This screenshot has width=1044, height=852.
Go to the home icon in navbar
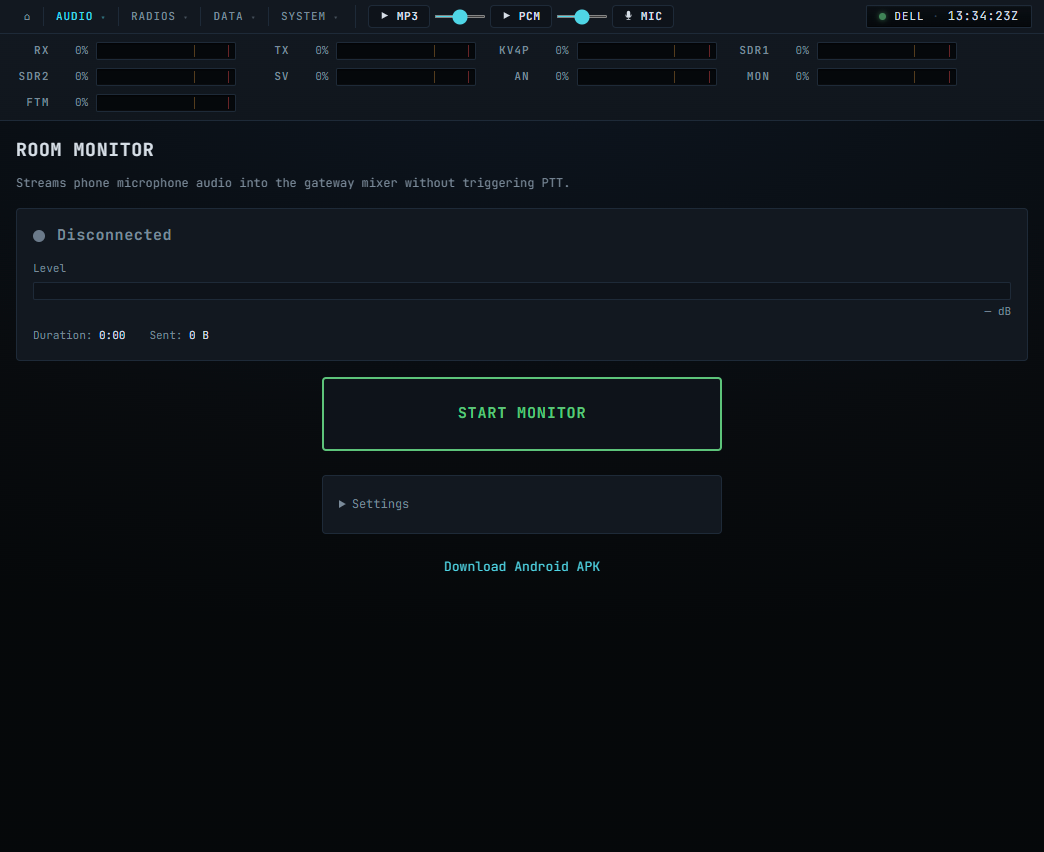click(x=27, y=17)
